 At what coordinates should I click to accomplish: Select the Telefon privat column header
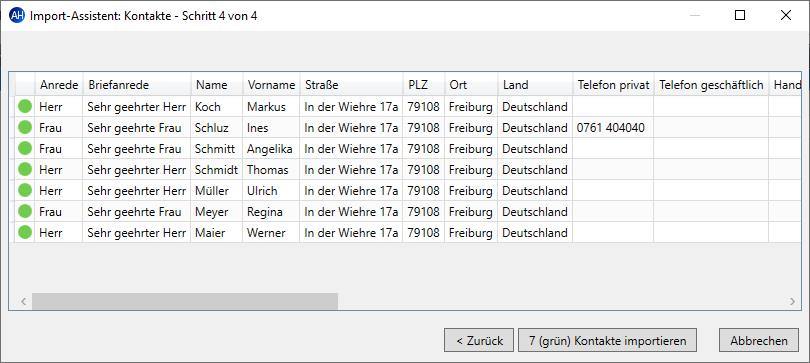(x=613, y=85)
